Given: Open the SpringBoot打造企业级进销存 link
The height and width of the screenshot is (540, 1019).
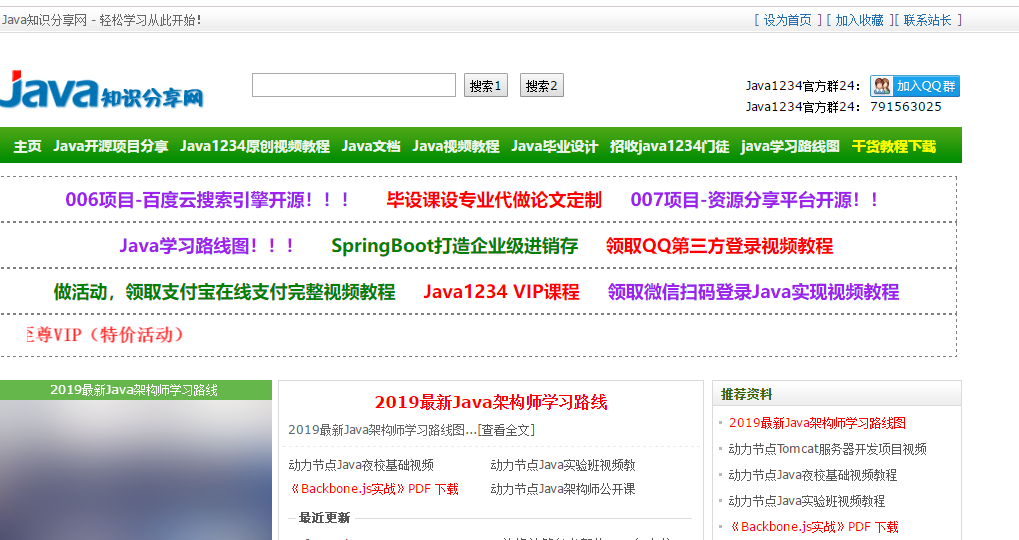Looking at the screenshot, I should (455, 246).
